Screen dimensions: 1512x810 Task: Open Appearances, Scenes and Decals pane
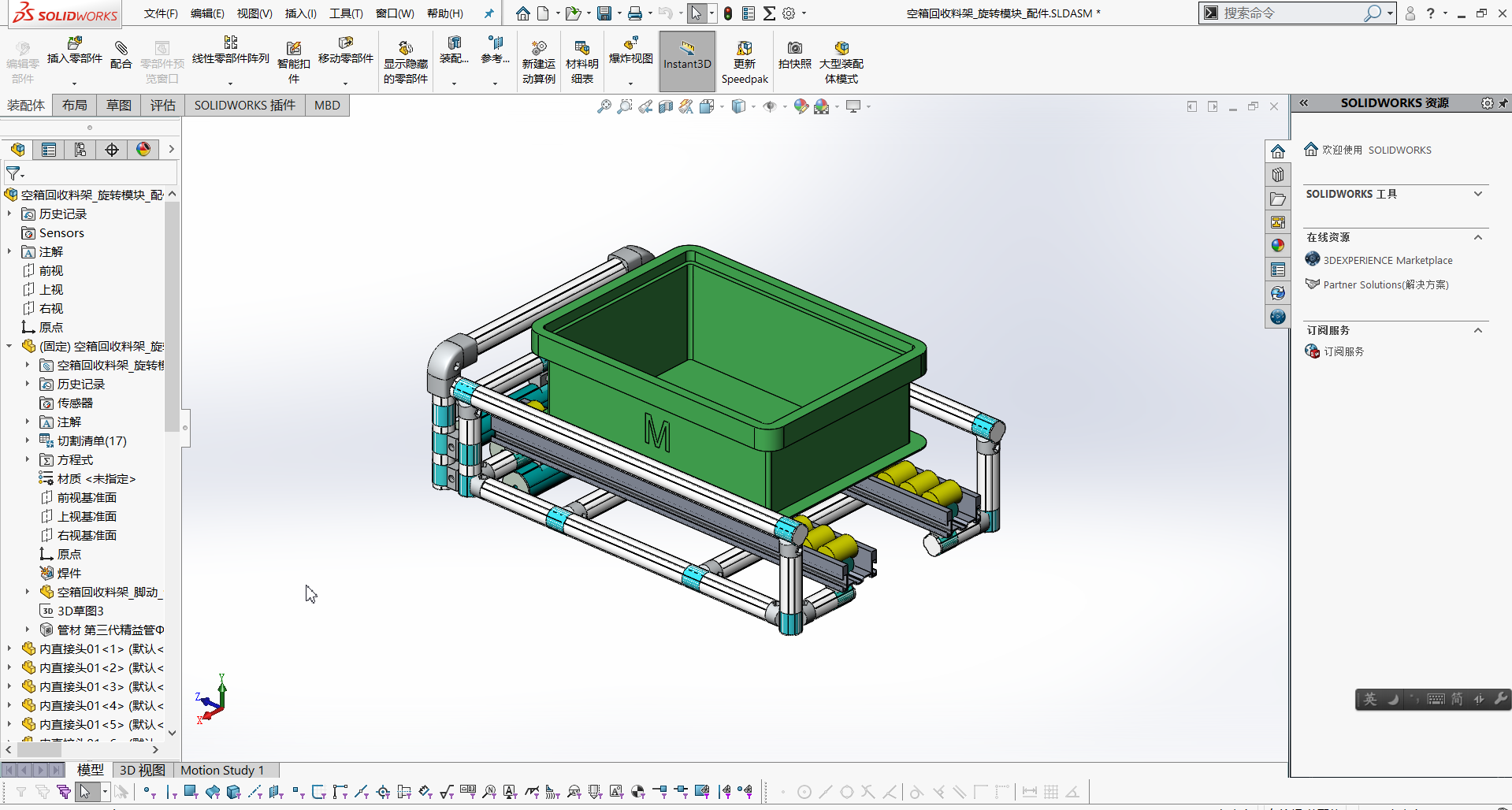(x=1278, y=246)
